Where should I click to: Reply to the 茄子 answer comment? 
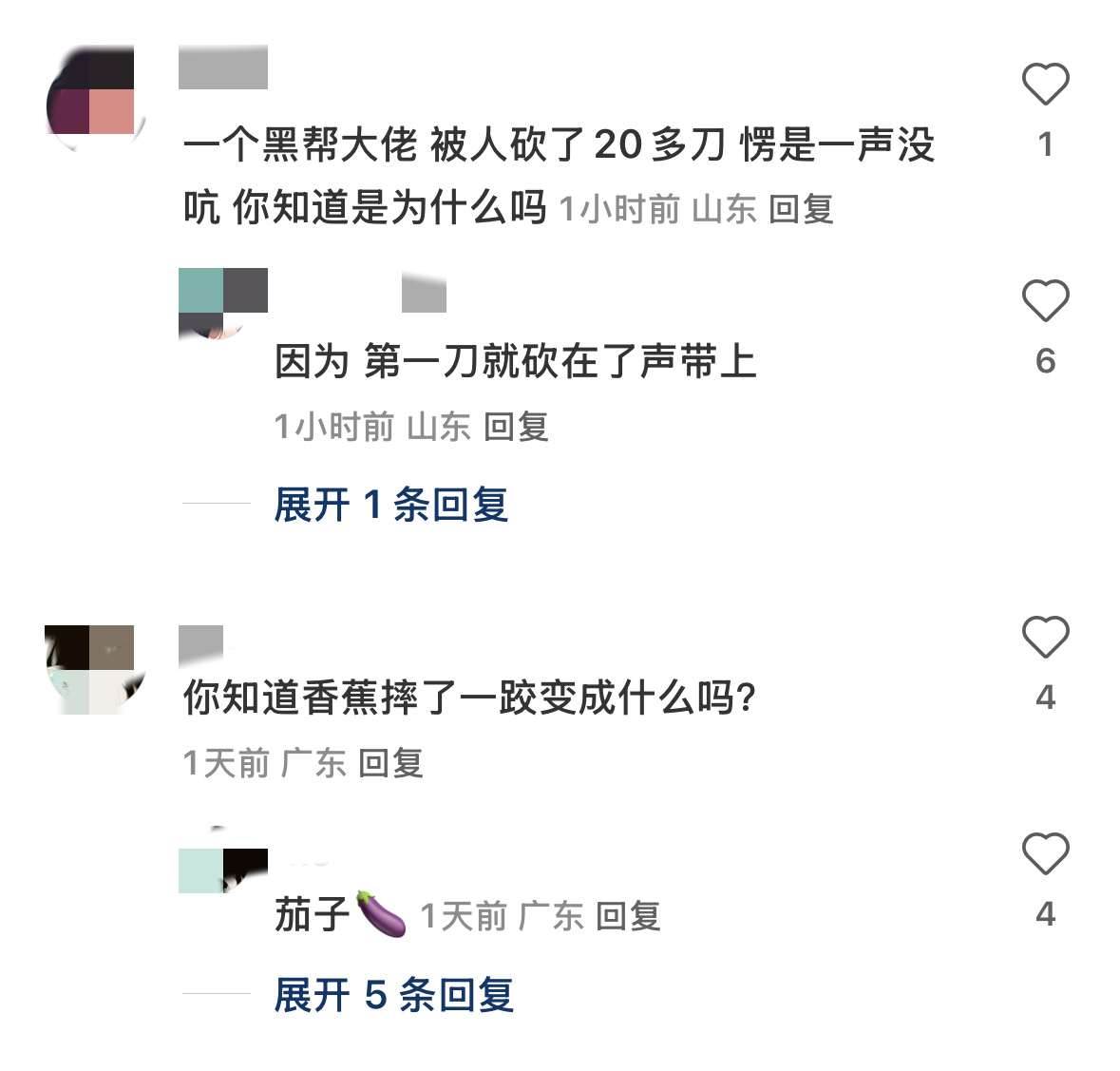coord(628,916)
